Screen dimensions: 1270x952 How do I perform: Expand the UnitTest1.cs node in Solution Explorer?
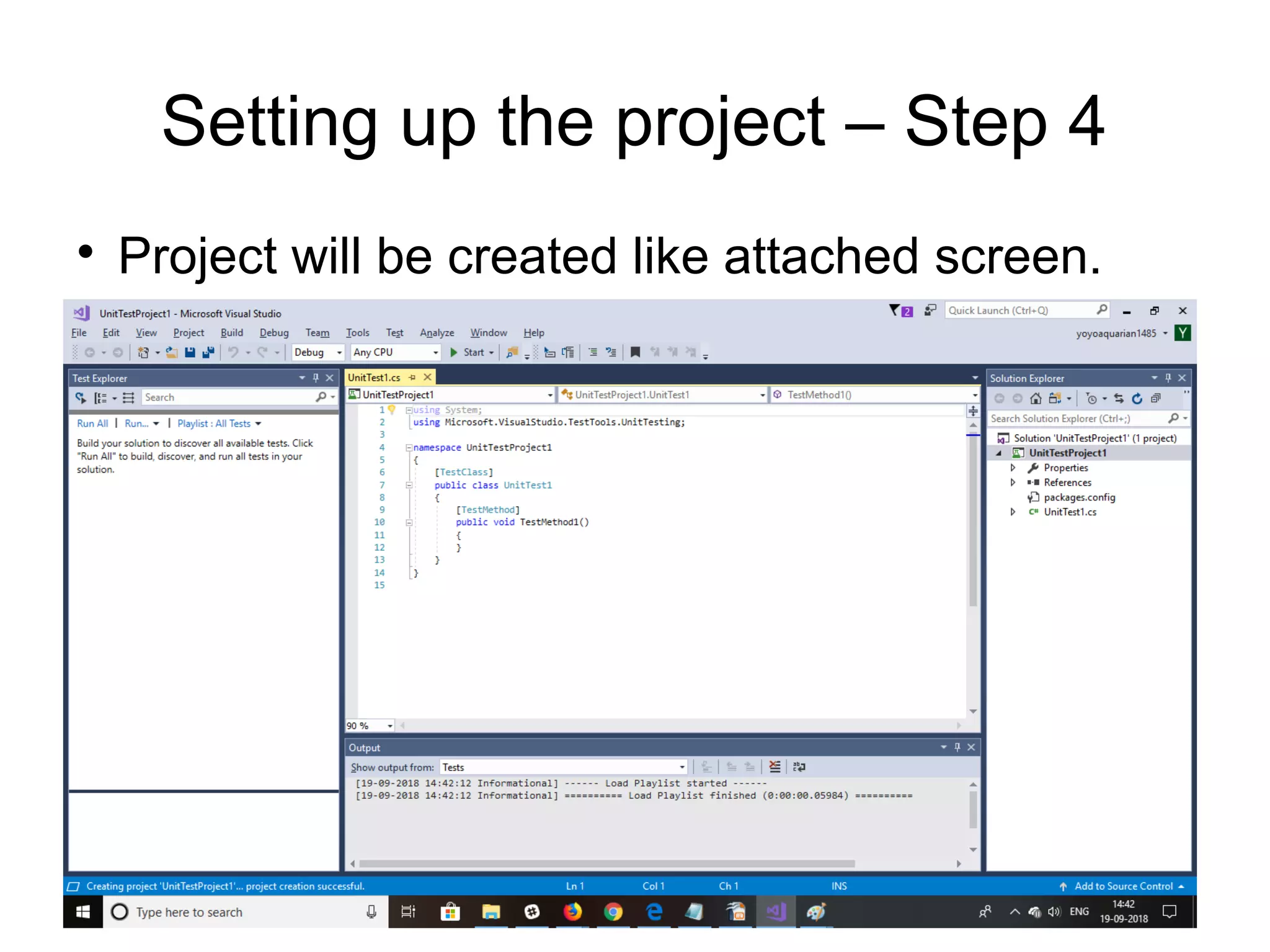click(1013, 512)
